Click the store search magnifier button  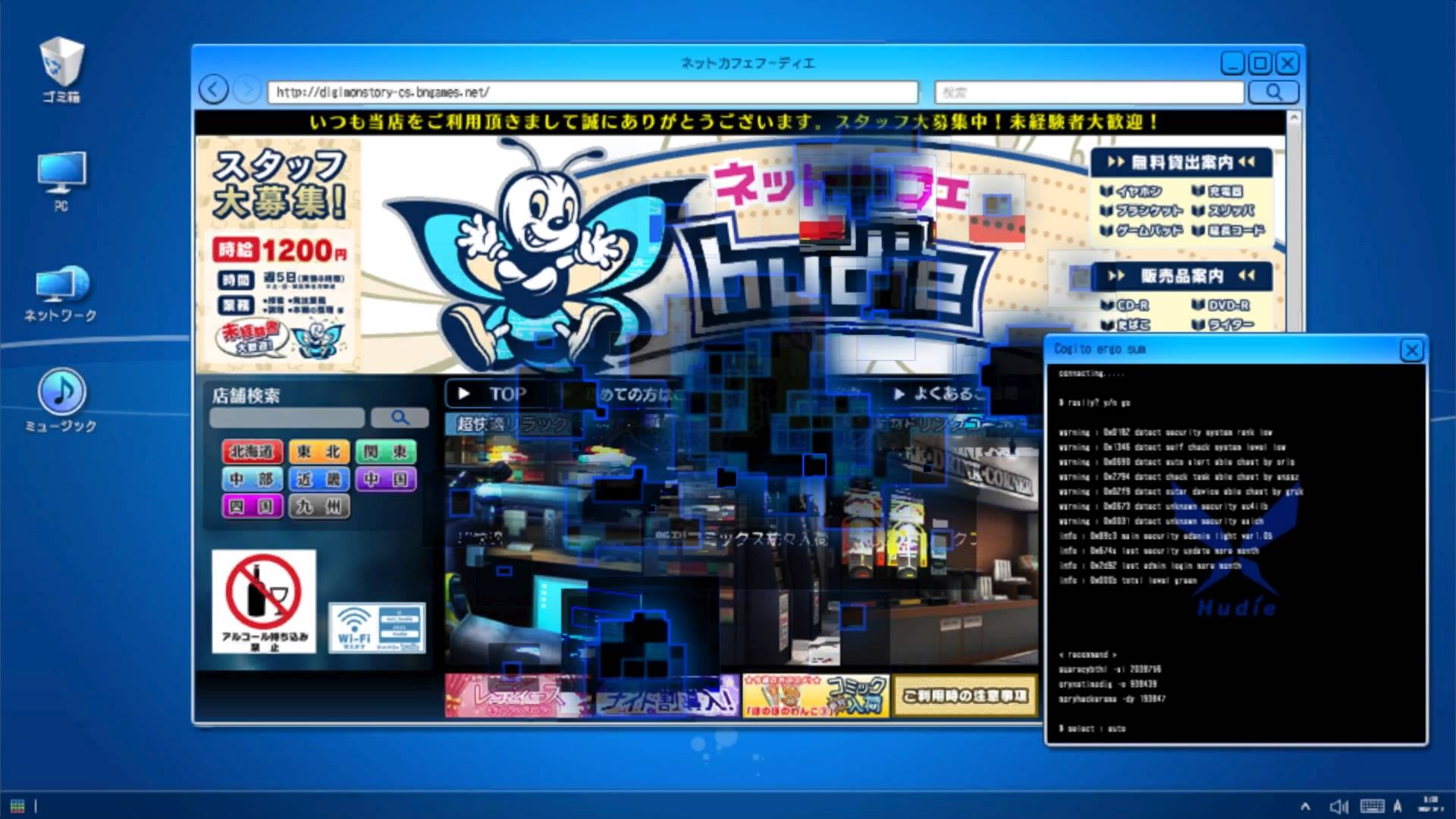400,418
